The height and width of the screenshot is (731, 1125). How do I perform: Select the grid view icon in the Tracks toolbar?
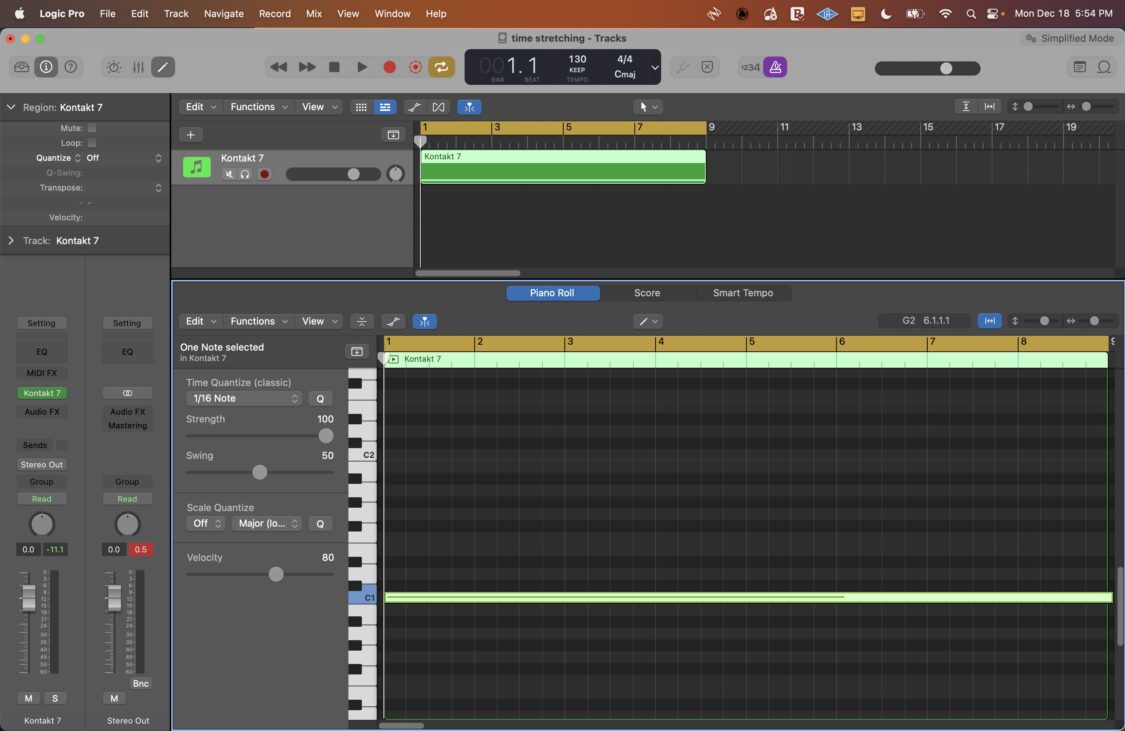[361, 106]
